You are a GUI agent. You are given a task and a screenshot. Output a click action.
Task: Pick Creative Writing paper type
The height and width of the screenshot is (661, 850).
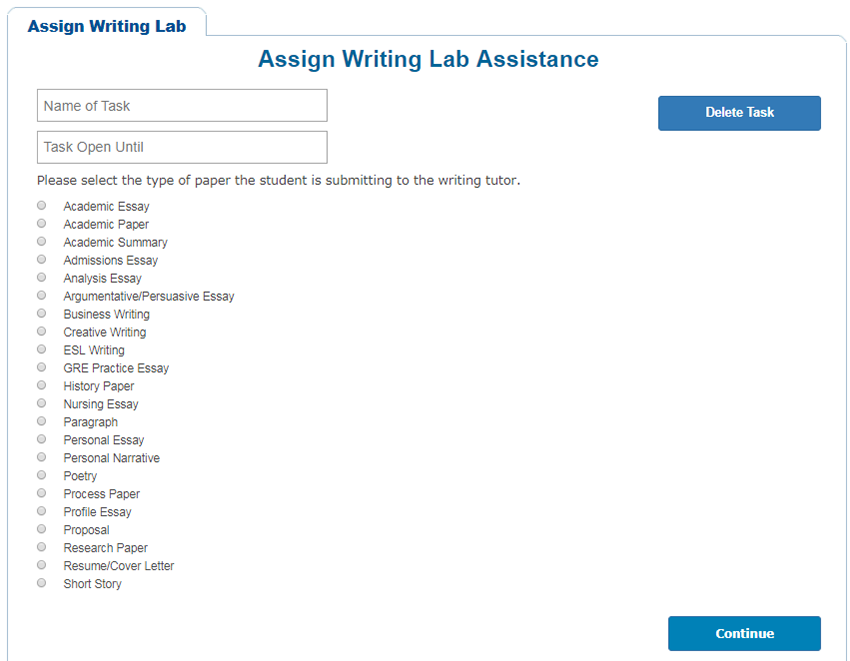point(41,331)
